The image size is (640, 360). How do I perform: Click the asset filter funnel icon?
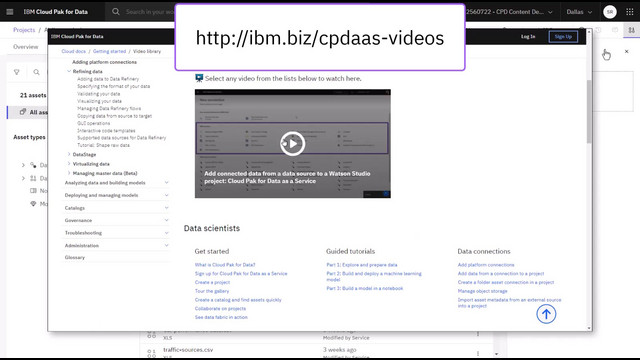pyautogui.click(x=17, y=72)
